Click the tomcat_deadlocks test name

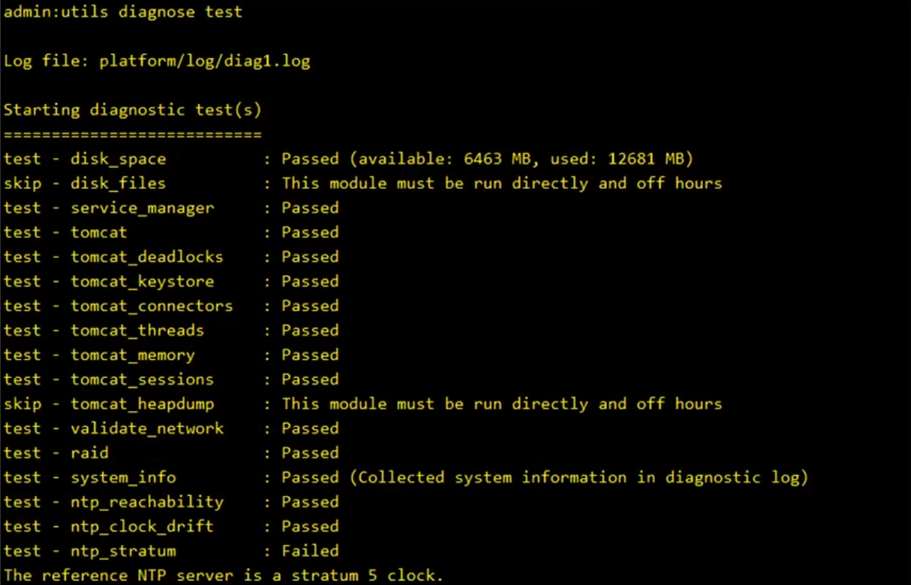147,257
